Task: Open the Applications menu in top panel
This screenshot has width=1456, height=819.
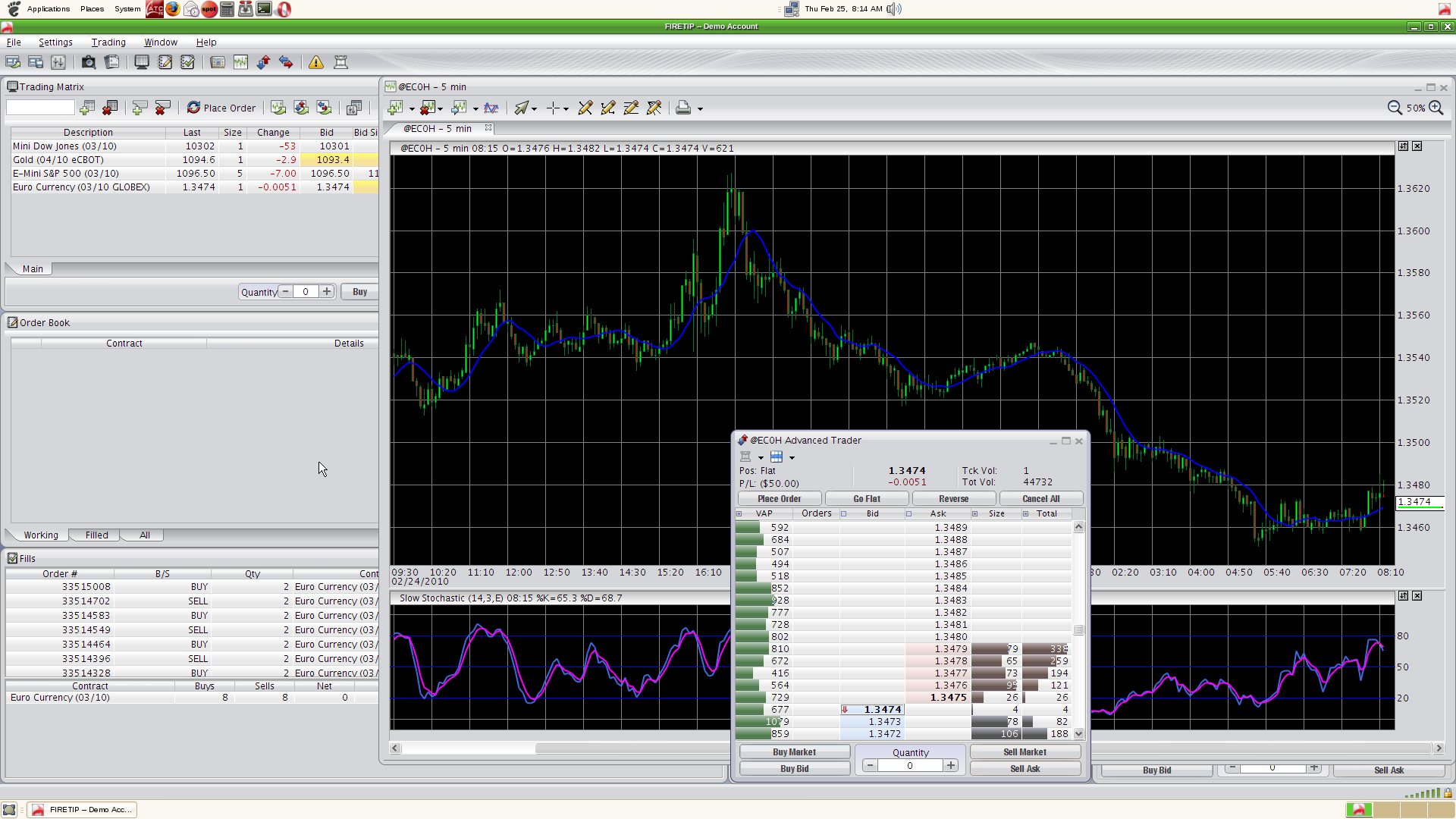Action: [48, 9]
